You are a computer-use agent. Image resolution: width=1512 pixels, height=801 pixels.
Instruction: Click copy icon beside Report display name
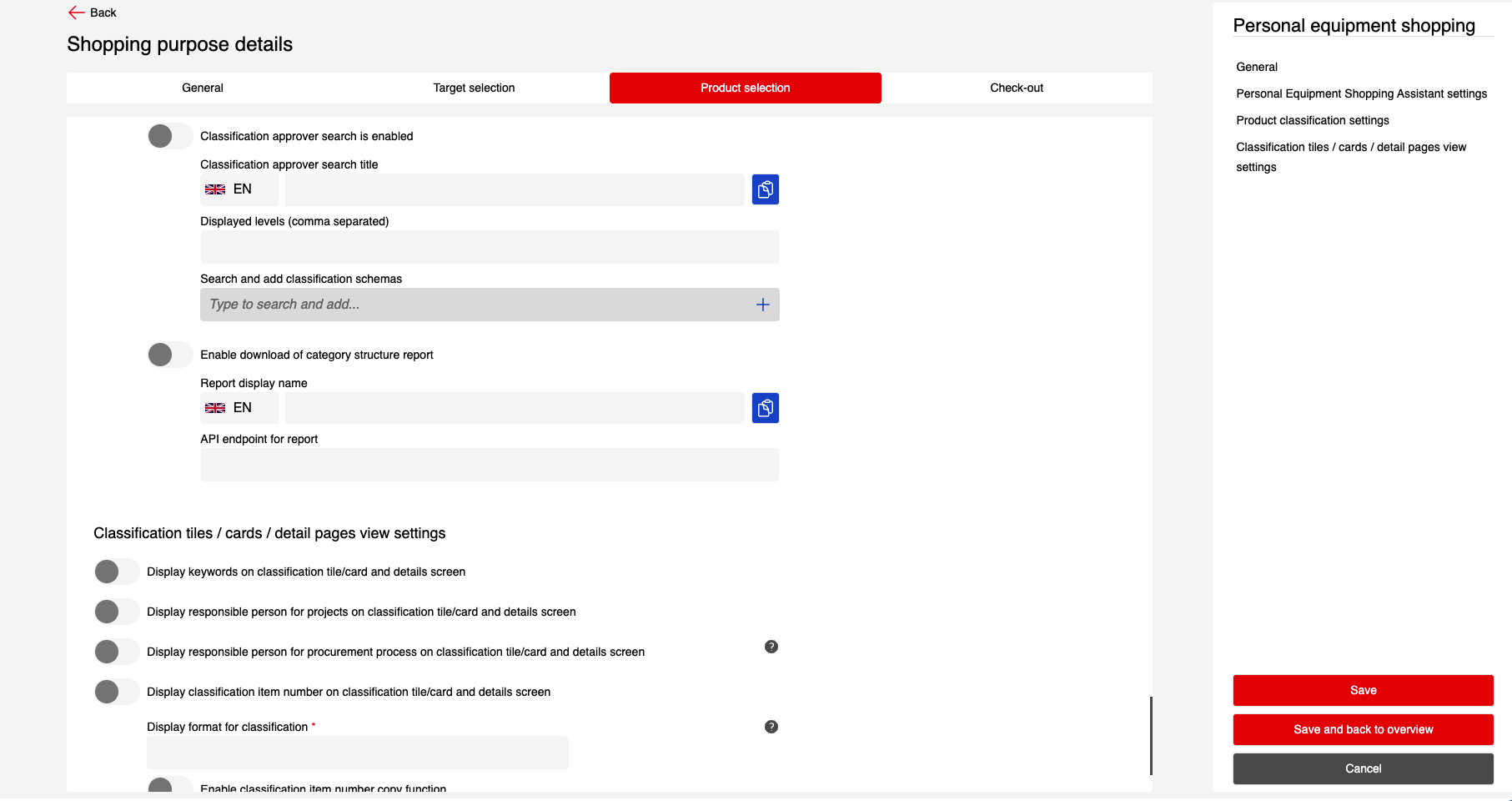coord(765,408)
